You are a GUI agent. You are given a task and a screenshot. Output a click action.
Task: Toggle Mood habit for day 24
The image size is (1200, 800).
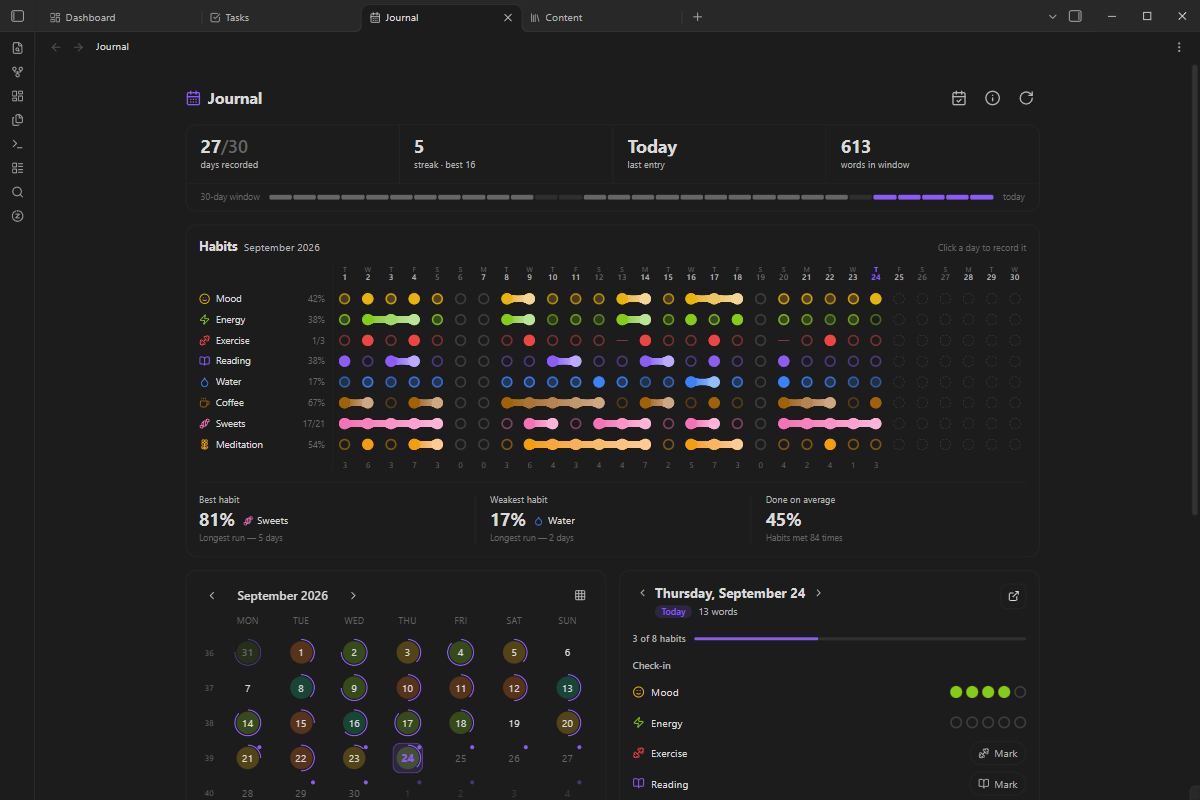coord(876,299)
